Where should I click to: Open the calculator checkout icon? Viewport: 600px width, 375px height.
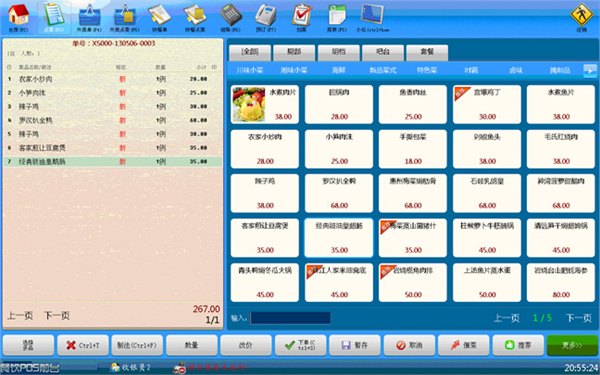pos(231,15)
